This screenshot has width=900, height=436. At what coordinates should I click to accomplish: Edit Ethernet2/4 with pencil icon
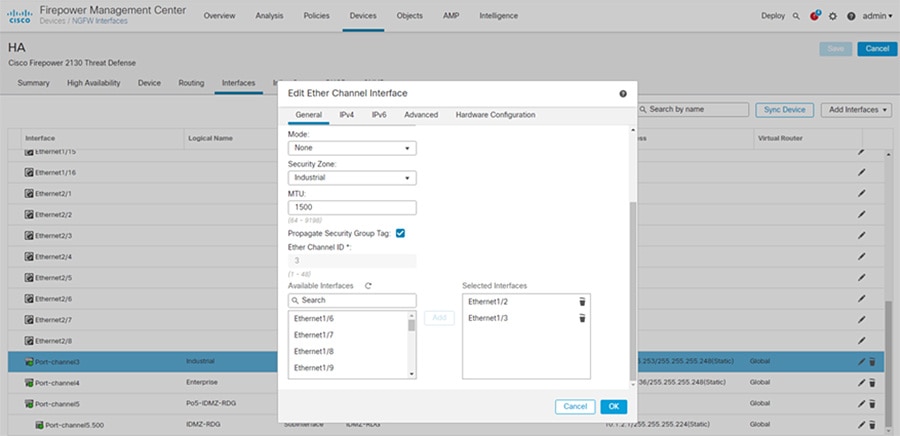pos(862,256)
